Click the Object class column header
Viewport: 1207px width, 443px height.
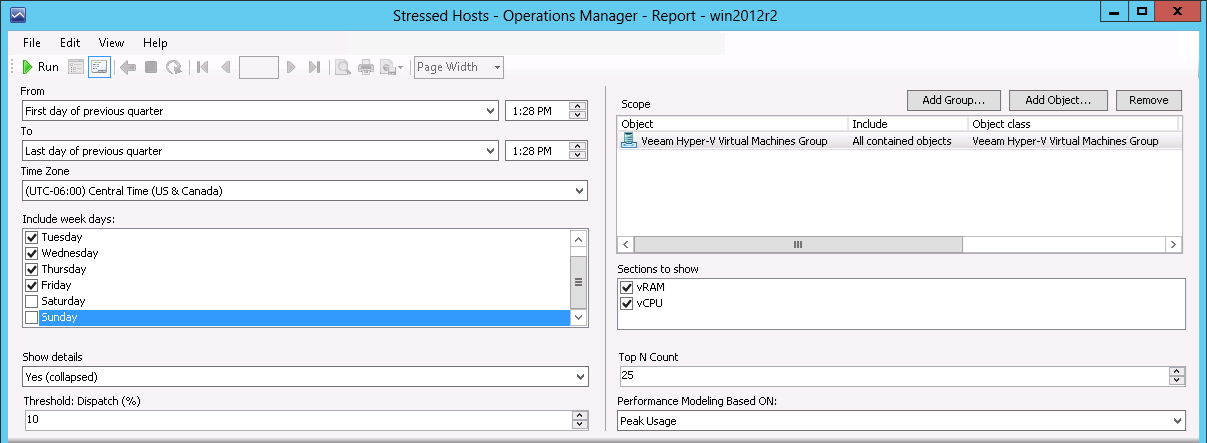click(x=1073, y=124)
